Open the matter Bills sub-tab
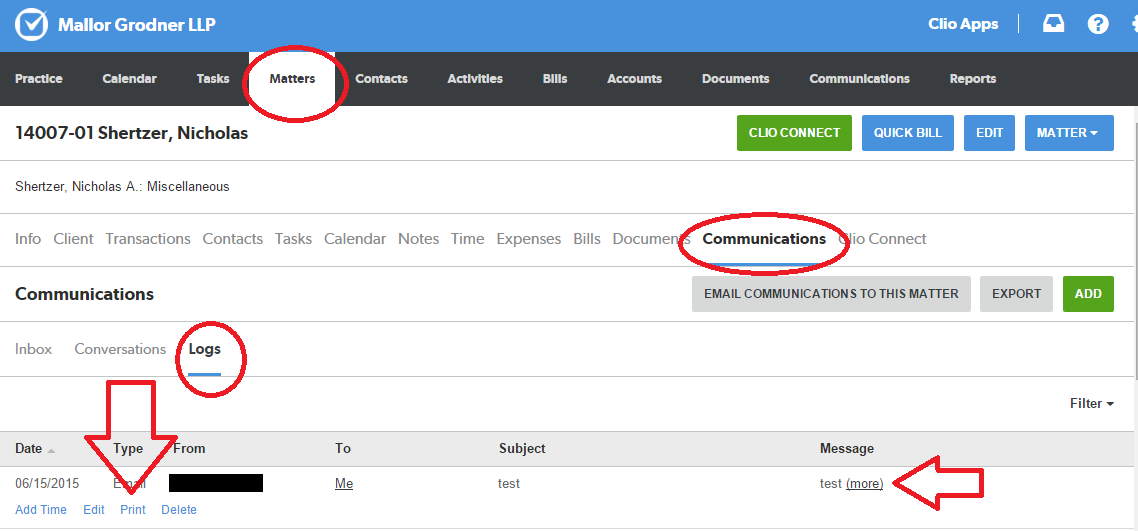1138x531 pixels. pos(586,239)
